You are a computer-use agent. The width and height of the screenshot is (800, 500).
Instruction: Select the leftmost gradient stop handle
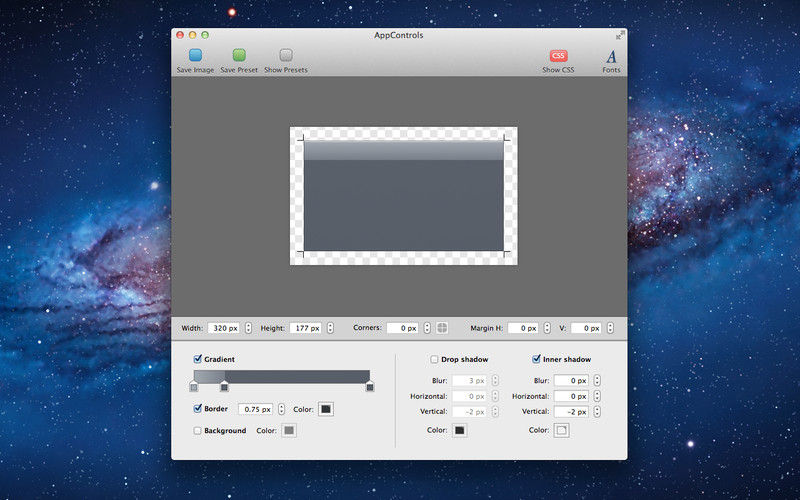click(194, 387)
